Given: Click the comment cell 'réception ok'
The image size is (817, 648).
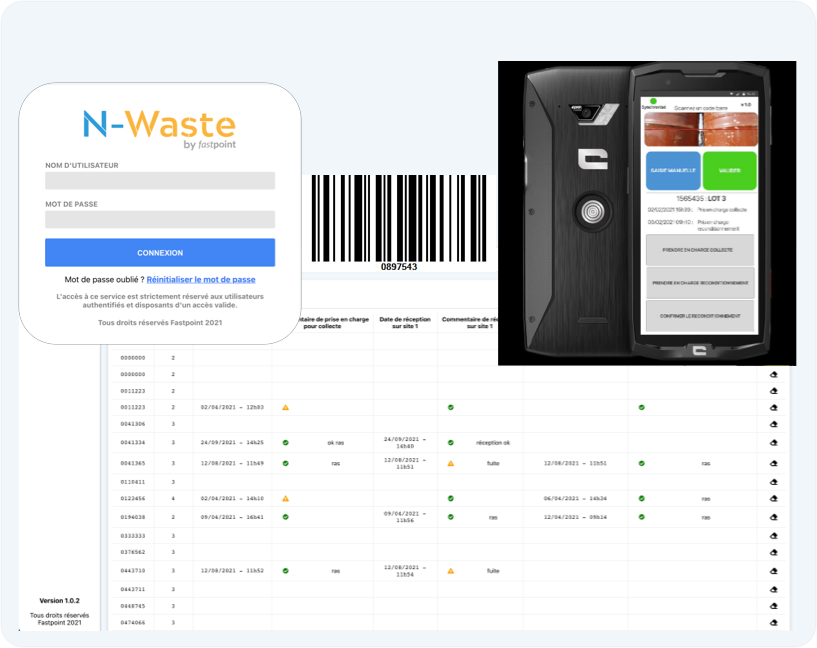Looking at the screenshot, I should [493, 443].
